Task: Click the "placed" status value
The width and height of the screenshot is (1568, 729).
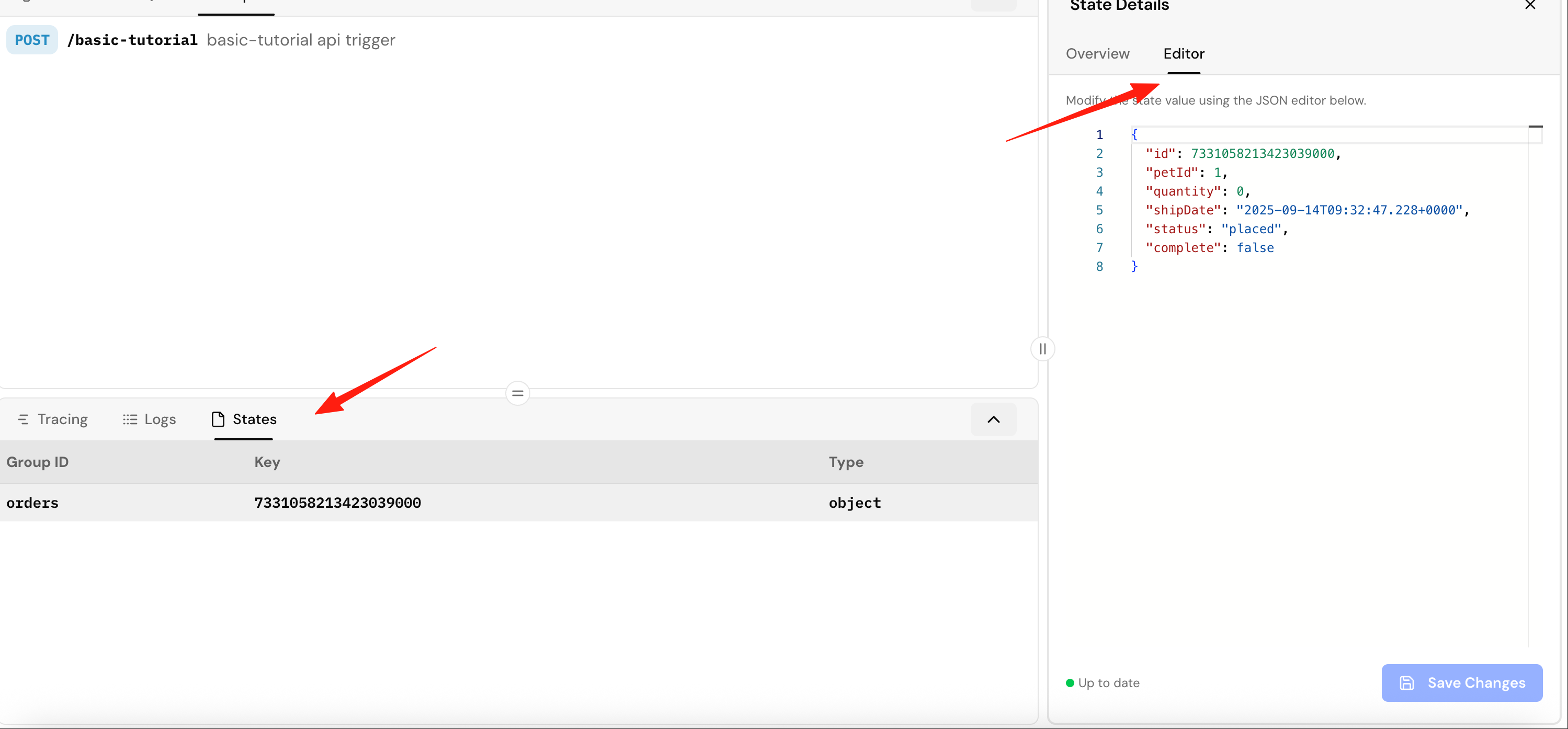Action: point(1251,229)
